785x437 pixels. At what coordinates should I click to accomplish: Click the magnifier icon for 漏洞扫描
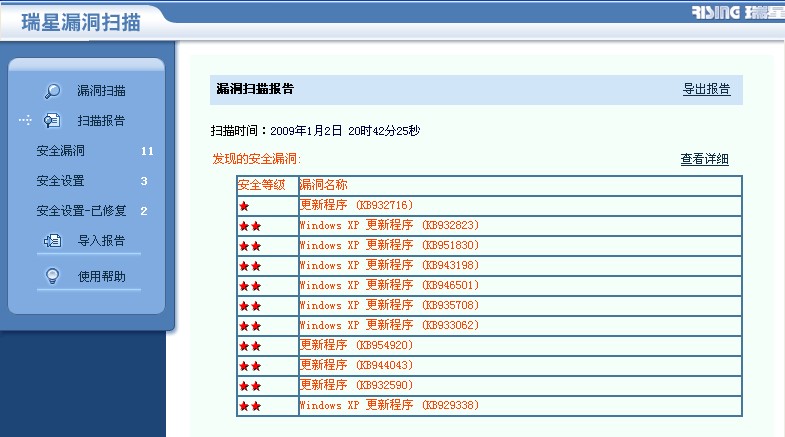click(52, 91)
